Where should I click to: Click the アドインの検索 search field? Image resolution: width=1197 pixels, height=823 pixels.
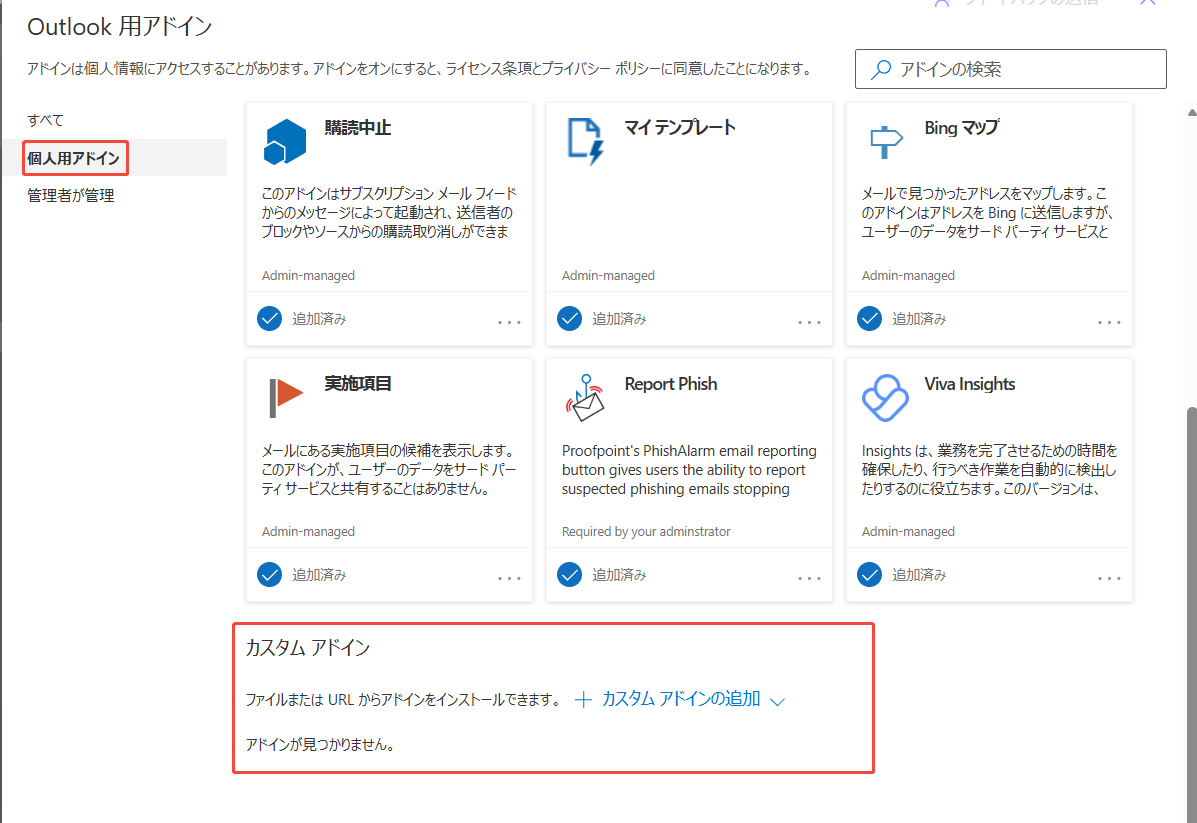(x=1011, y=69)
